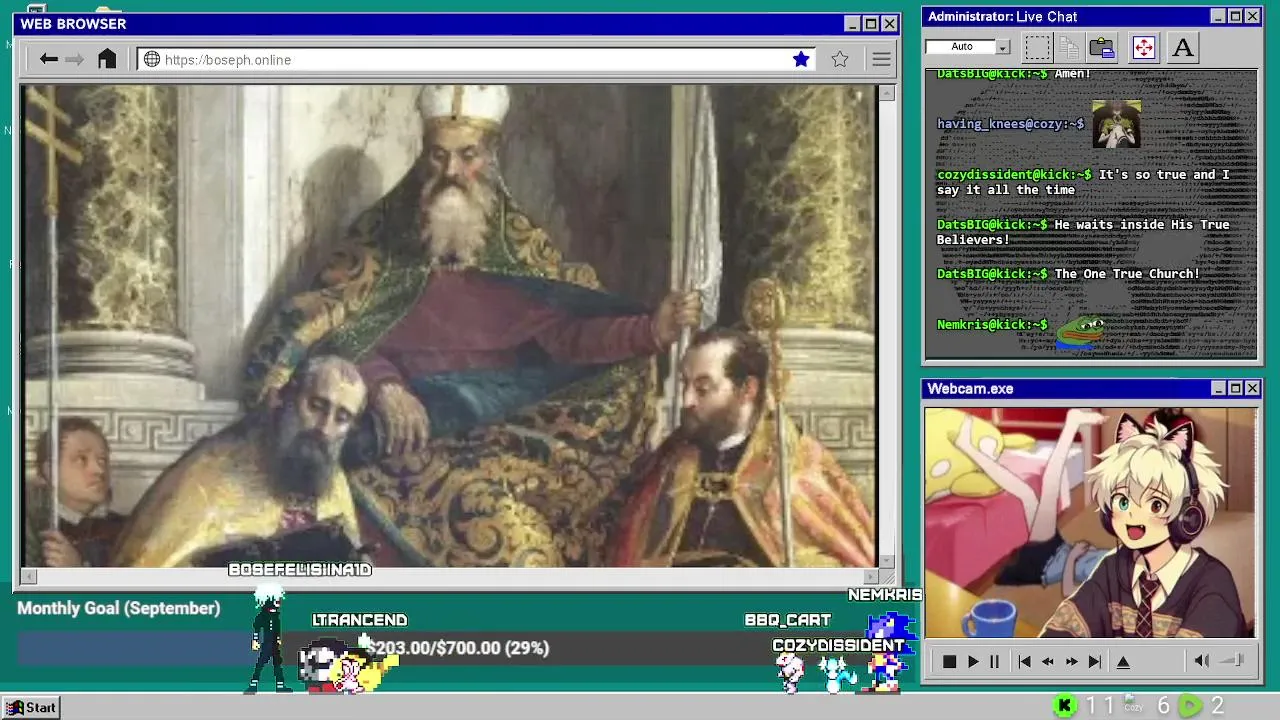1280x720 pixels.
Task: Close the Web Browser window
Action: coord(889,24)
